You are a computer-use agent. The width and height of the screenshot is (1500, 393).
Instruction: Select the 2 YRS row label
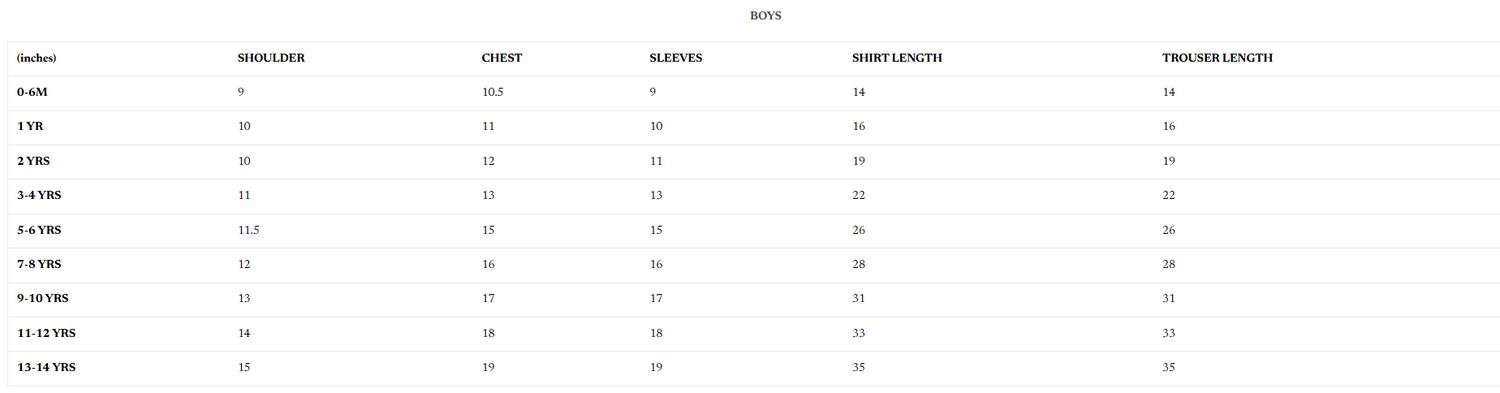(34, 161)
